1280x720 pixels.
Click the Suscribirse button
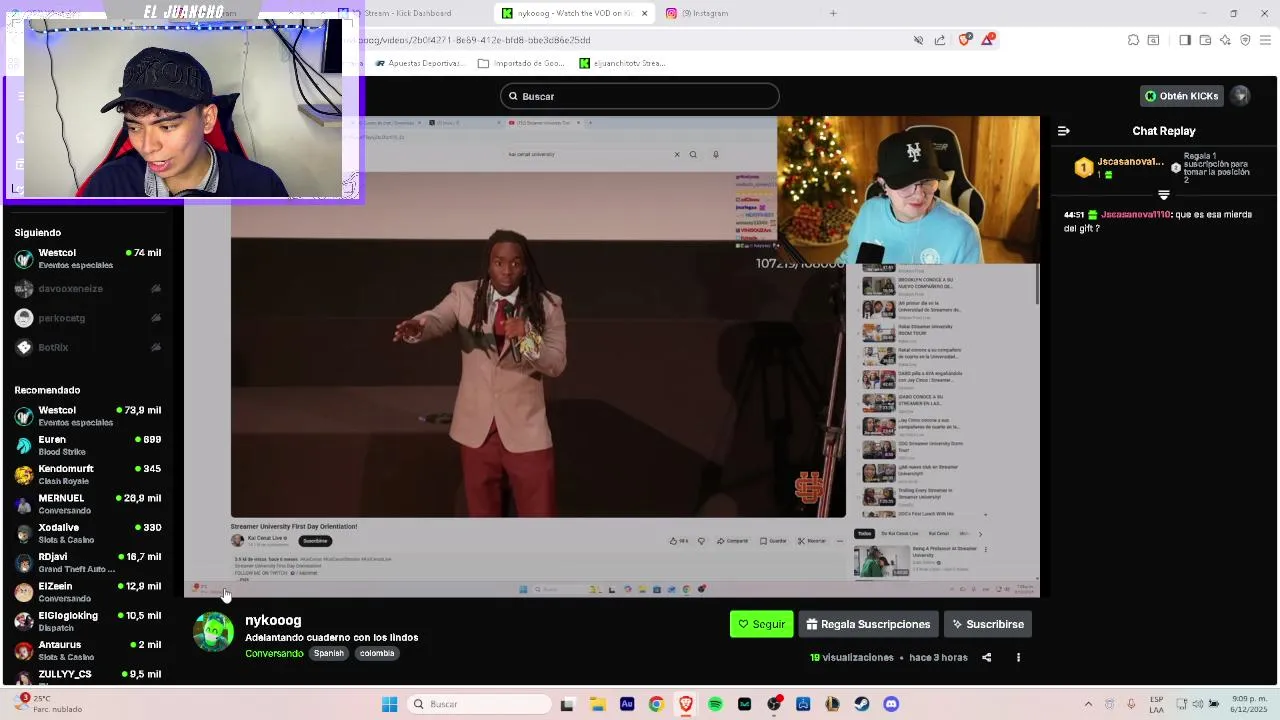pyautogui.click(x=988, y=624)
